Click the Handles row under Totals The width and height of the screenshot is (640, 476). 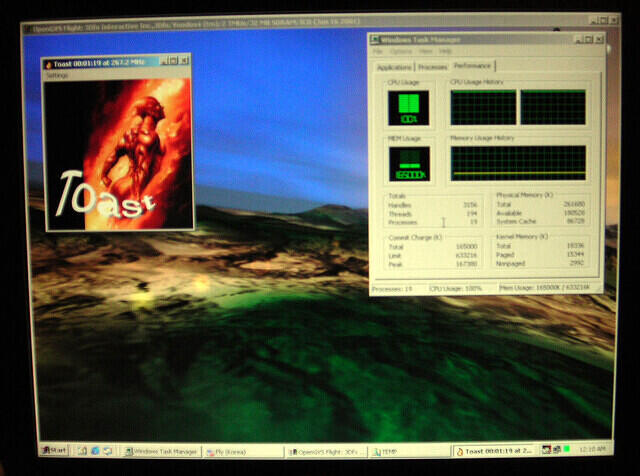point(433,205)
